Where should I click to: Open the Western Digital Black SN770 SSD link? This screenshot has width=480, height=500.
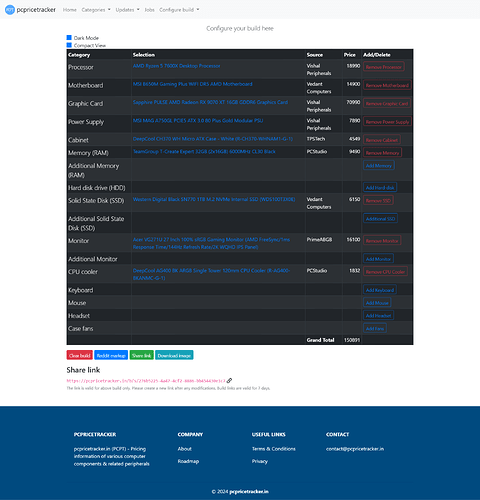coord(214,199)
